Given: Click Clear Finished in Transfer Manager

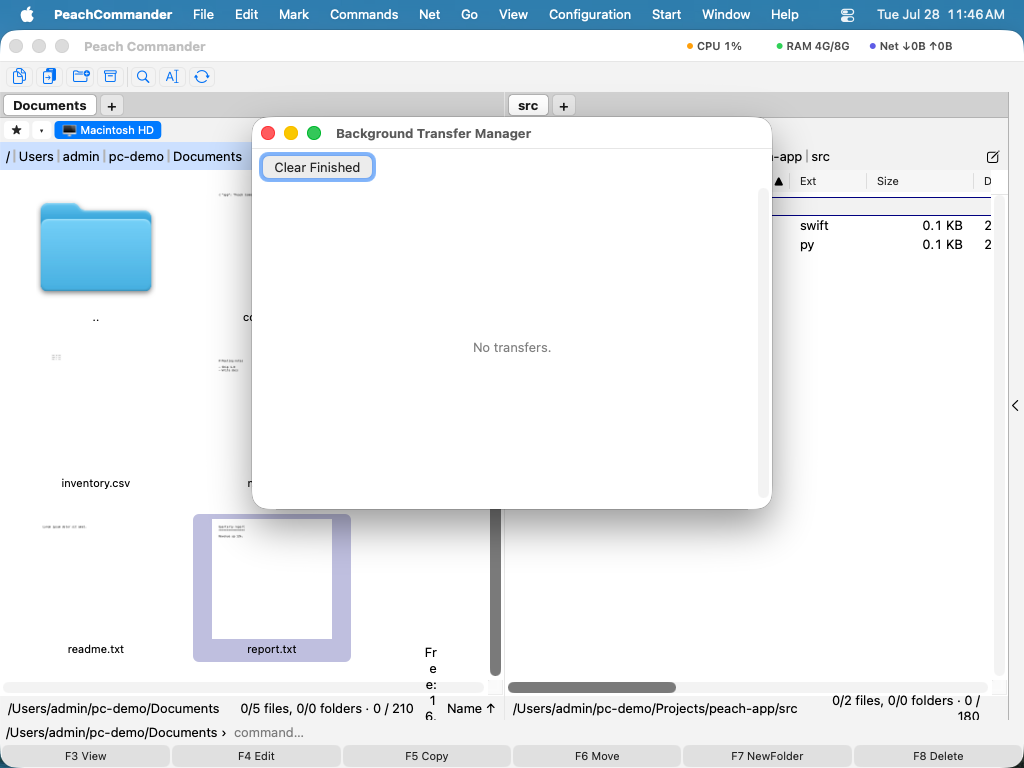Looking at the screenshot, I should click(x=317, y=167).
